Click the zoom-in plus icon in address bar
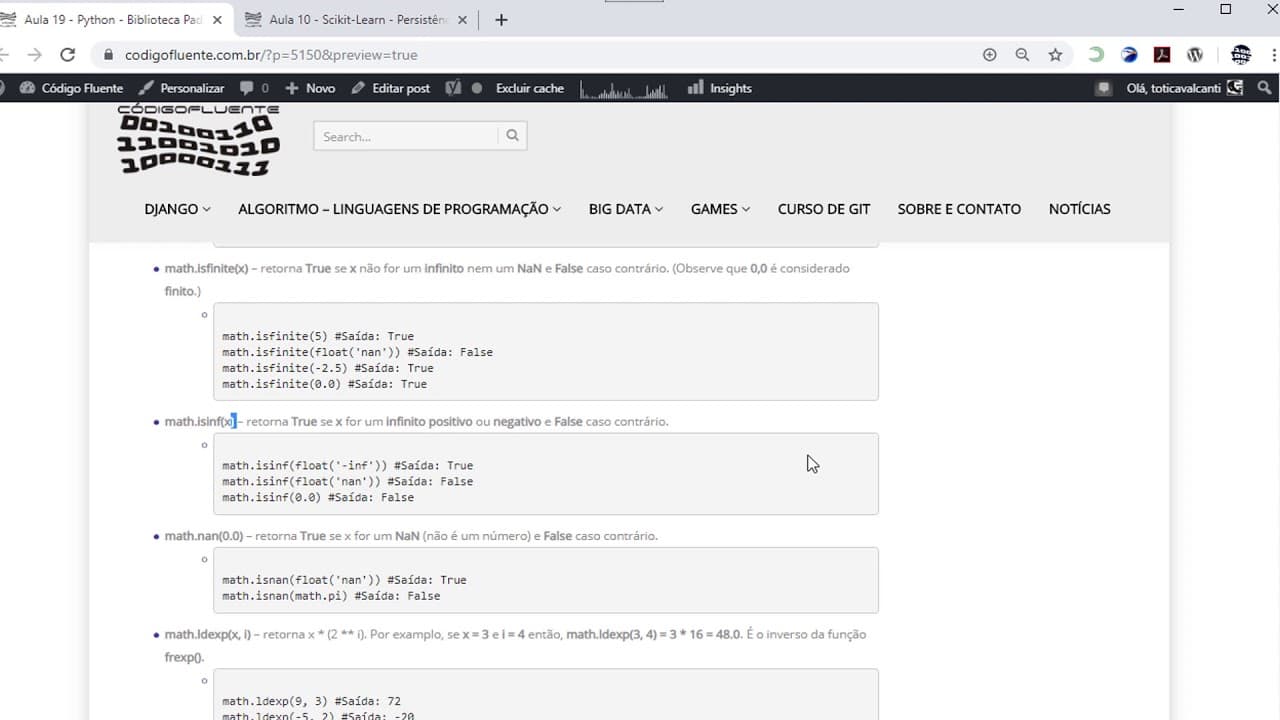The width and height of the screenshot is (1280, 720). (990, 55)
